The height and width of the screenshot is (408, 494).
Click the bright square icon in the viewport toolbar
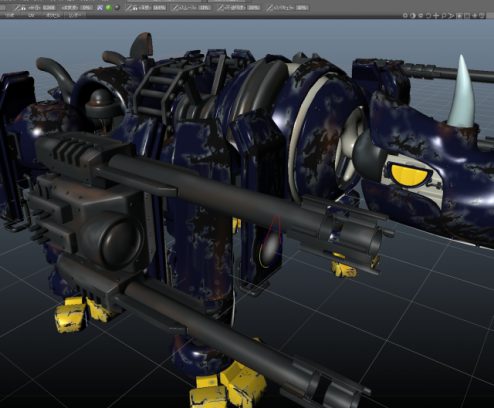coord(459,16)
